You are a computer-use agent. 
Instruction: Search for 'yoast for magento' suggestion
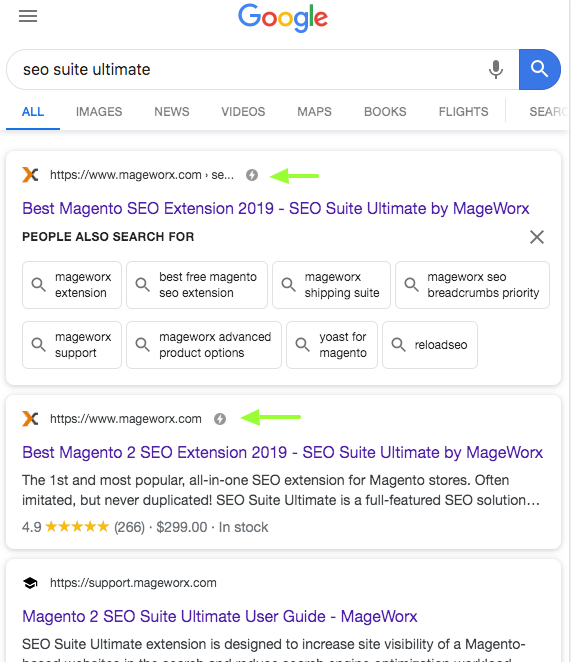[x=332, y=345]
